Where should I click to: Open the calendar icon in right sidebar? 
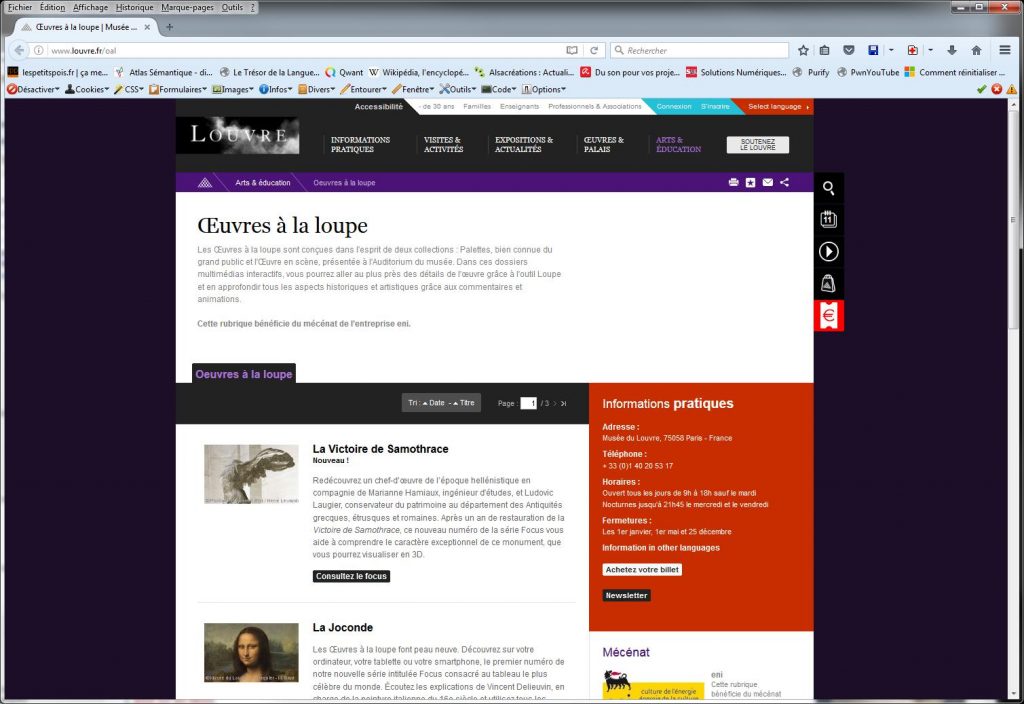[x=829, y=219]
